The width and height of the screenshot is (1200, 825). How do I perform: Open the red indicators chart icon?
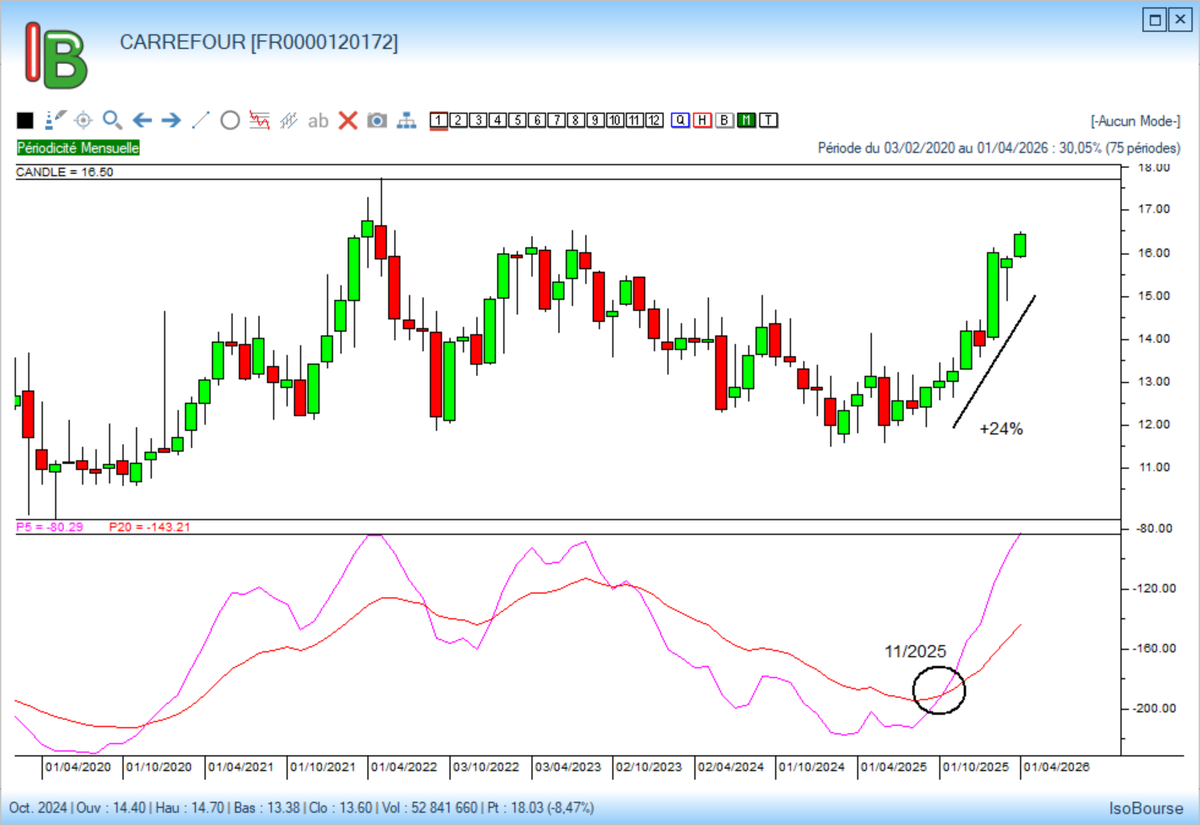point(260,121)
